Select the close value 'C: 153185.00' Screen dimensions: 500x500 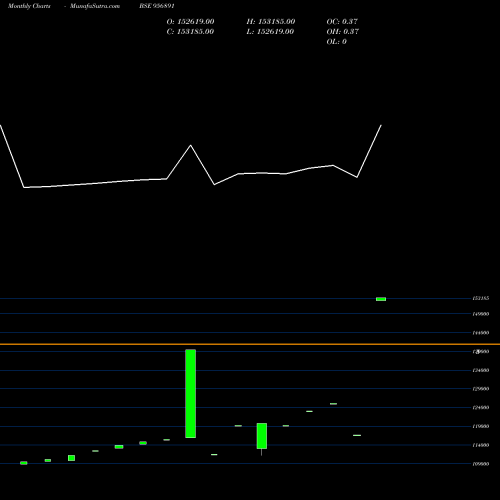[190, 32]
